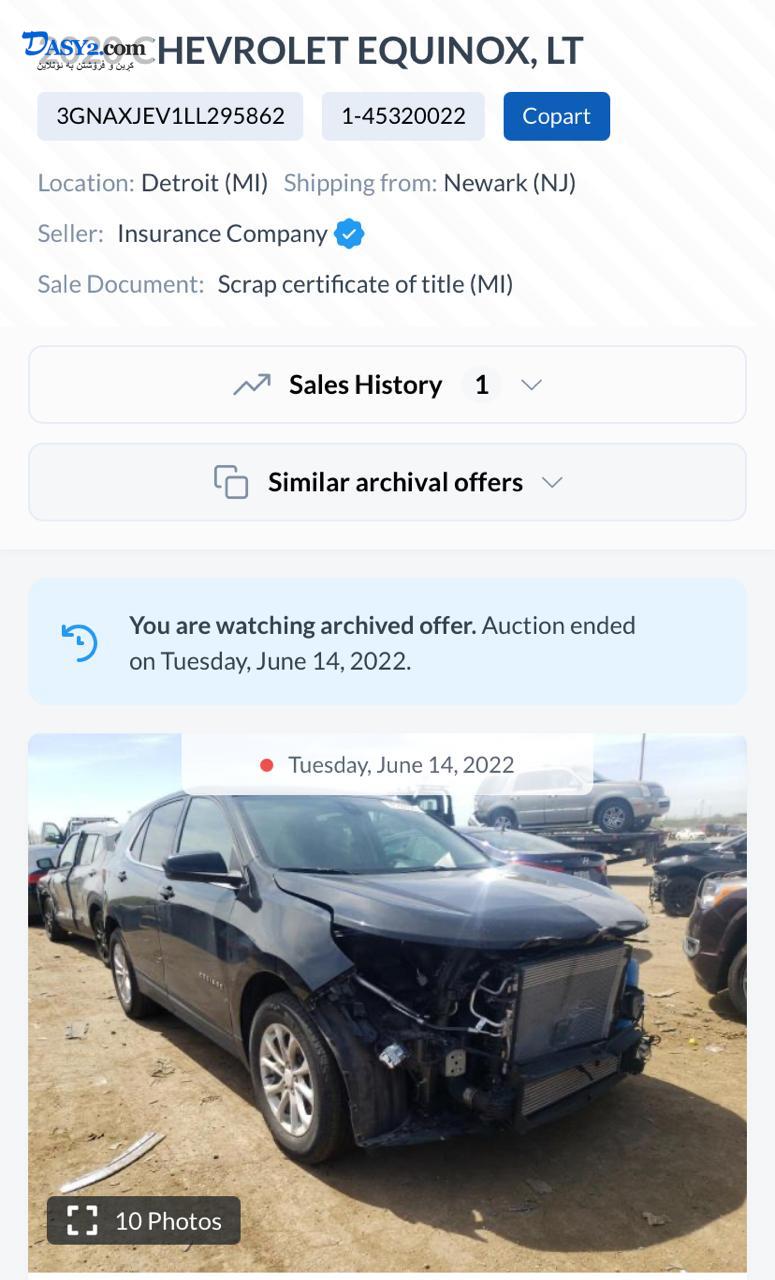Open the Similar archival offers panel
Viewport: 775px width, 1280px height.
[x=396, y=482]
